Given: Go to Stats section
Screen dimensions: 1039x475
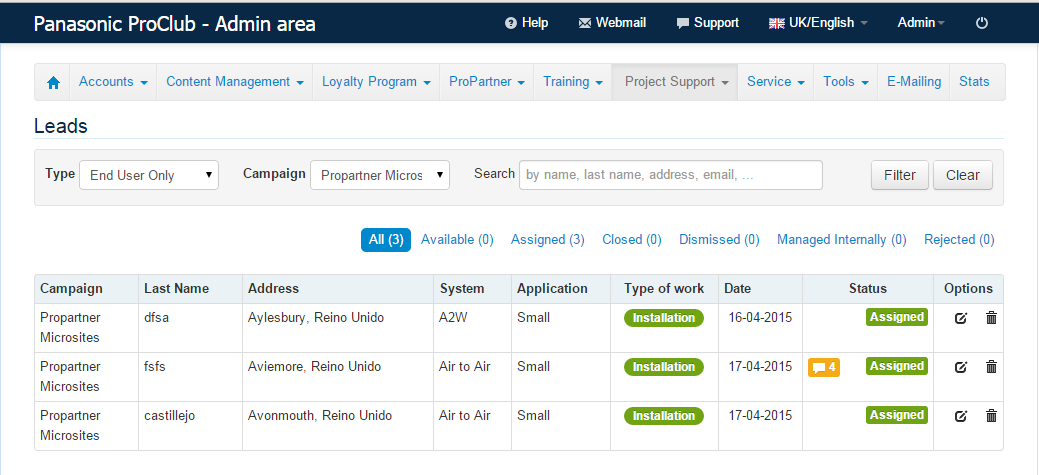Looking at the screenshot, I should (x=974, y=82).
